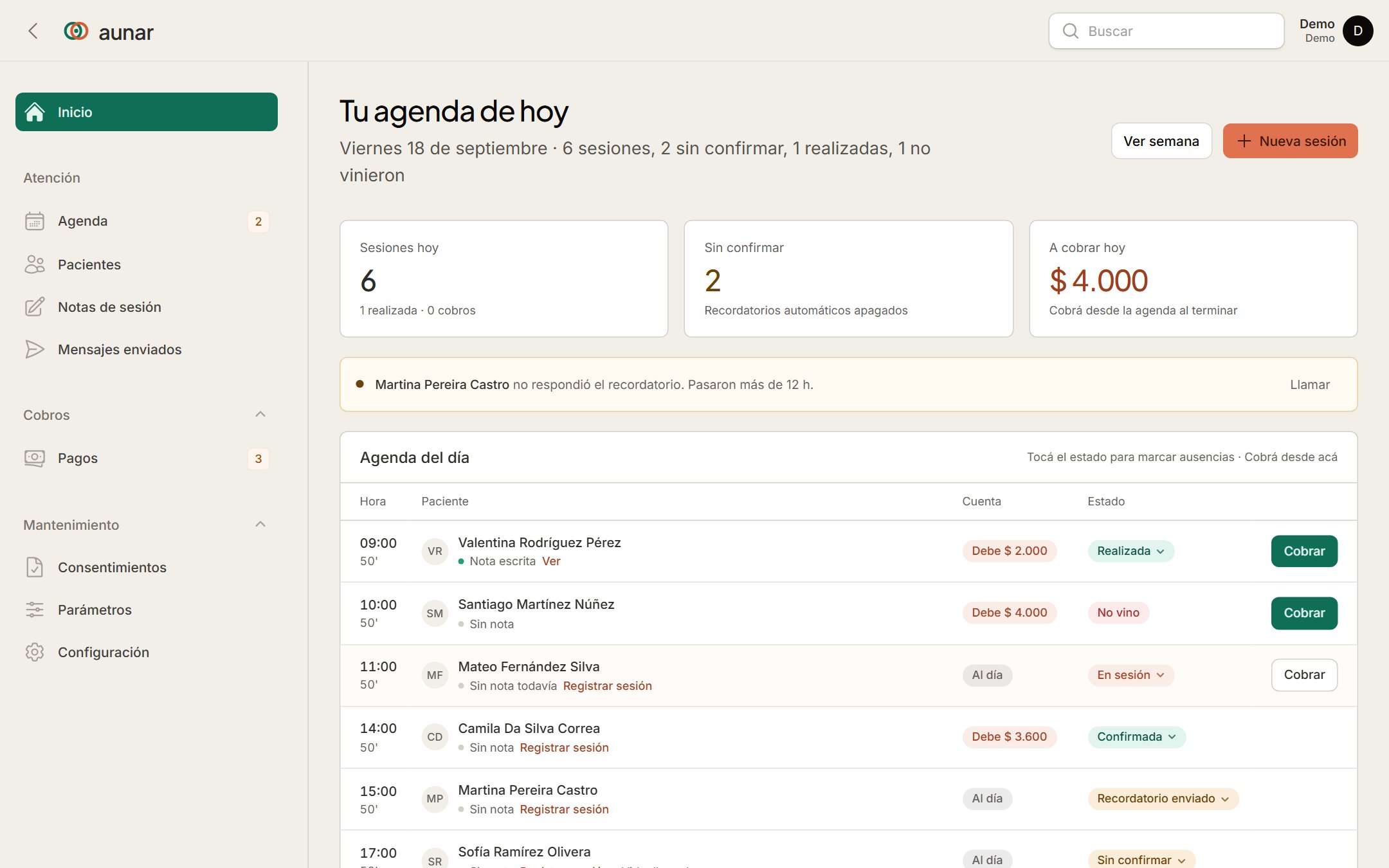
Task: Click the Agenda badge showing 2
Action: point(259,222)
